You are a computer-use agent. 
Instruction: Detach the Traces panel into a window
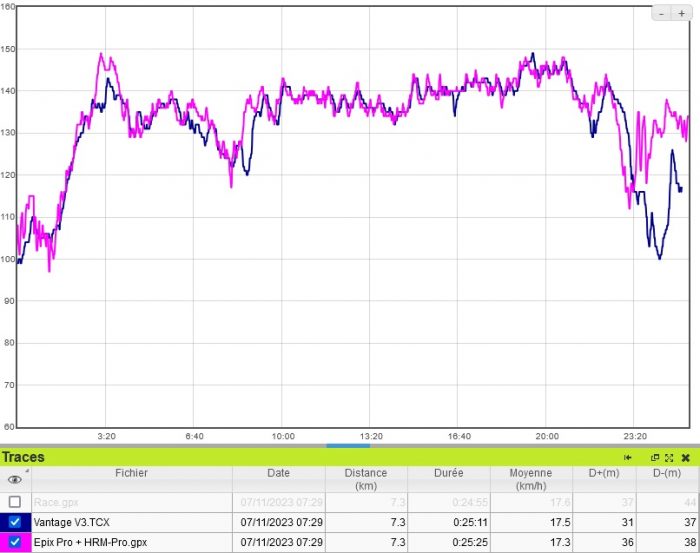[x=655, y=457]
